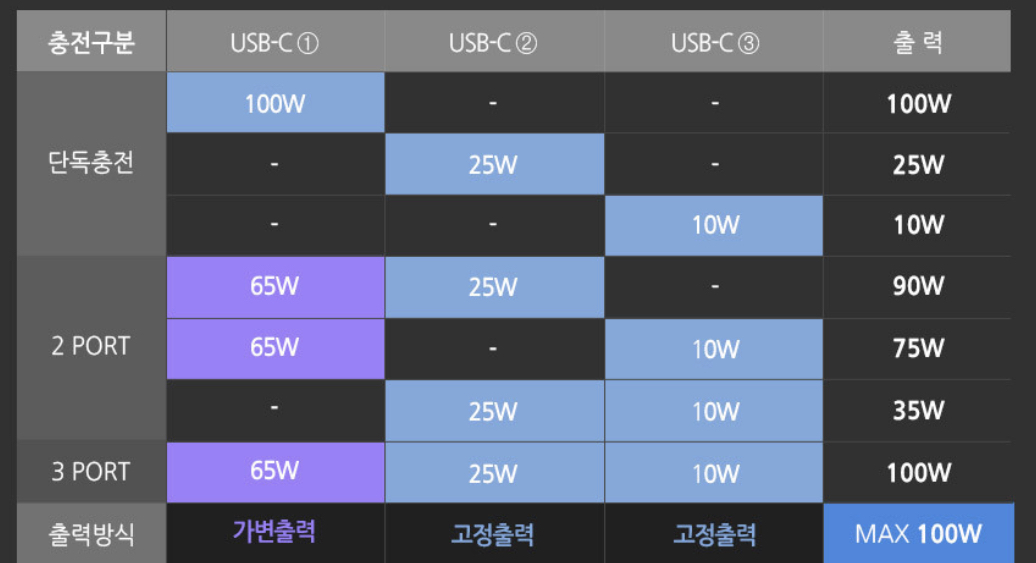Click 고정출력 under the USB-C ③ column
The image size is (1036, 563).
pos(714,533)
